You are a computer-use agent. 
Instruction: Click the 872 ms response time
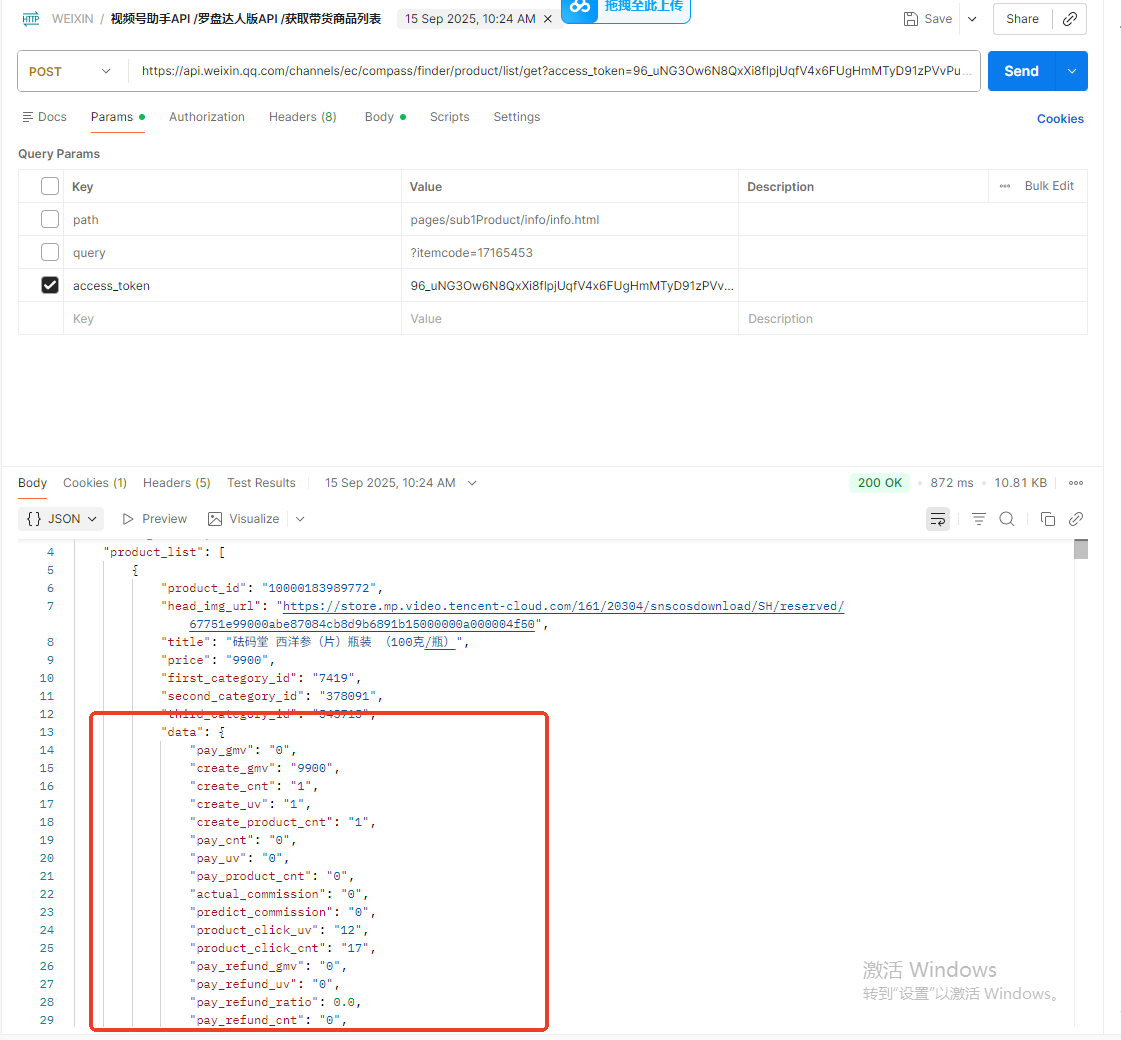[952, 483]
